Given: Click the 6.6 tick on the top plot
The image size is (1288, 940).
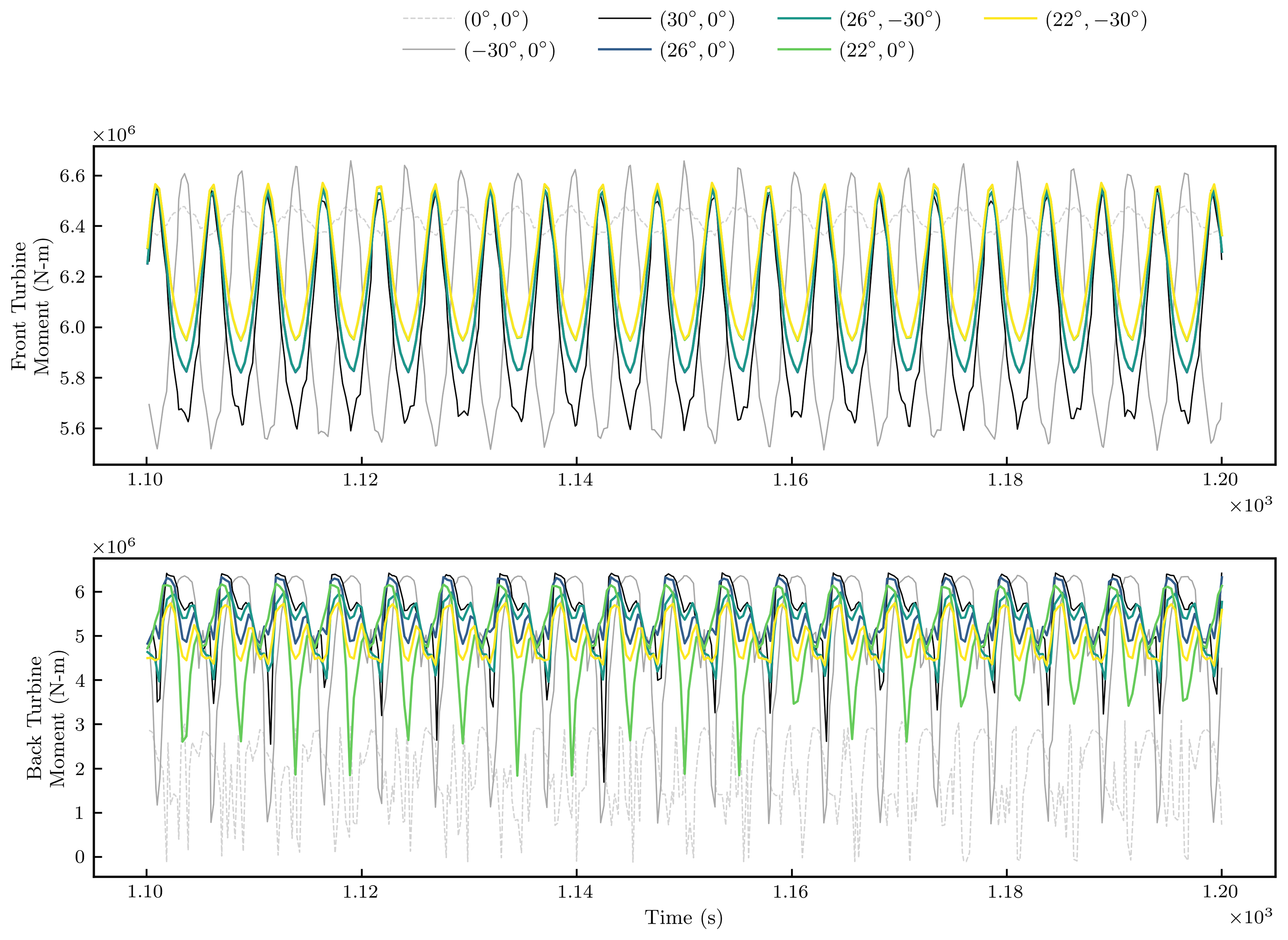Looking at the screenshot, I should (72, 176).
